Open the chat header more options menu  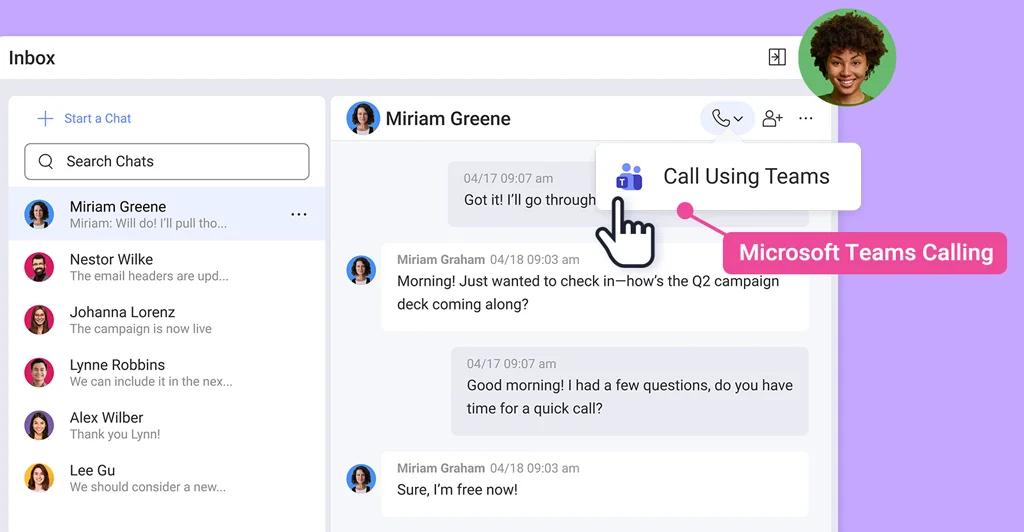point(806,118)
